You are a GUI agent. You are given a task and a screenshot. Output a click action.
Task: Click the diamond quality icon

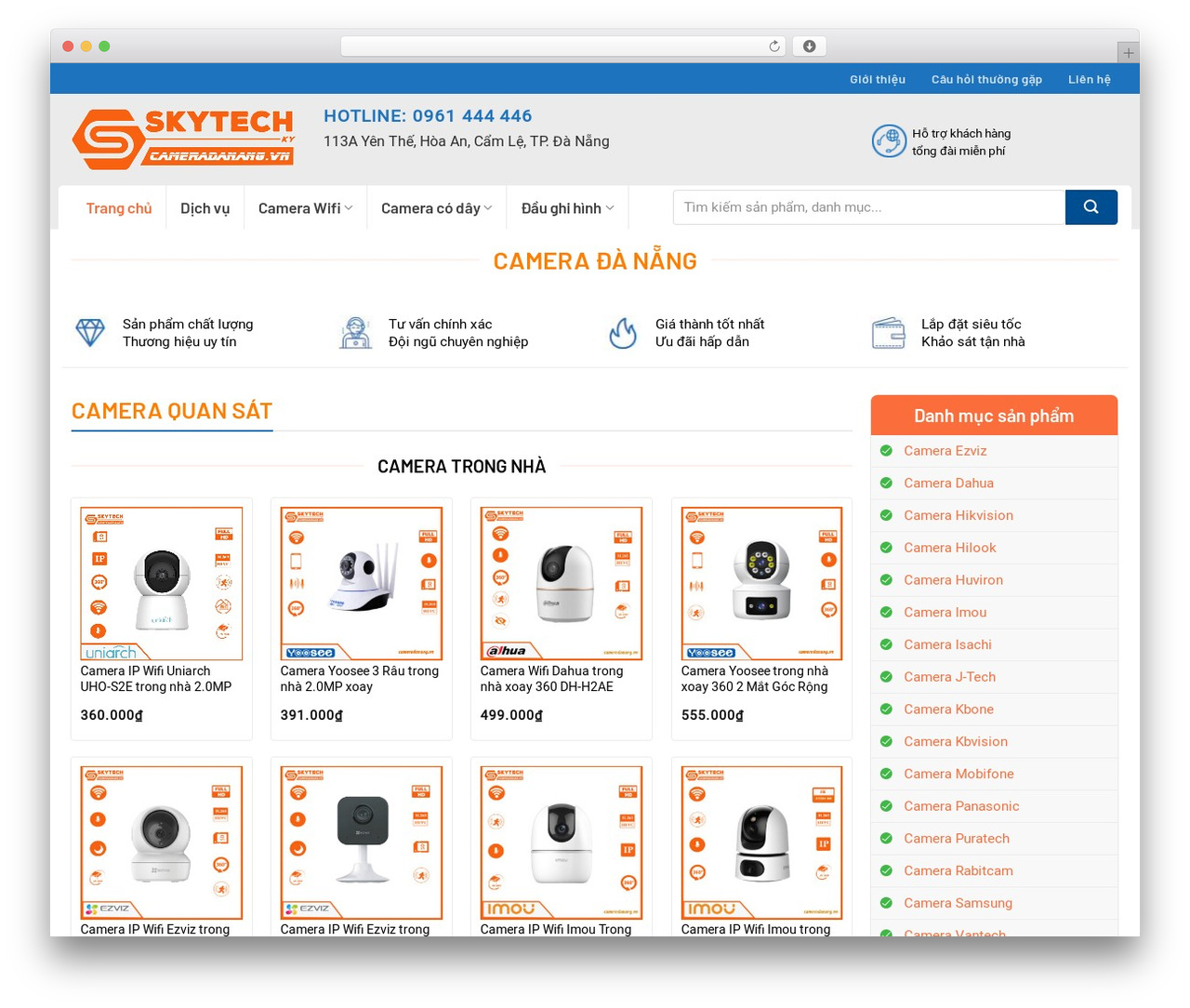coord(90,332)
